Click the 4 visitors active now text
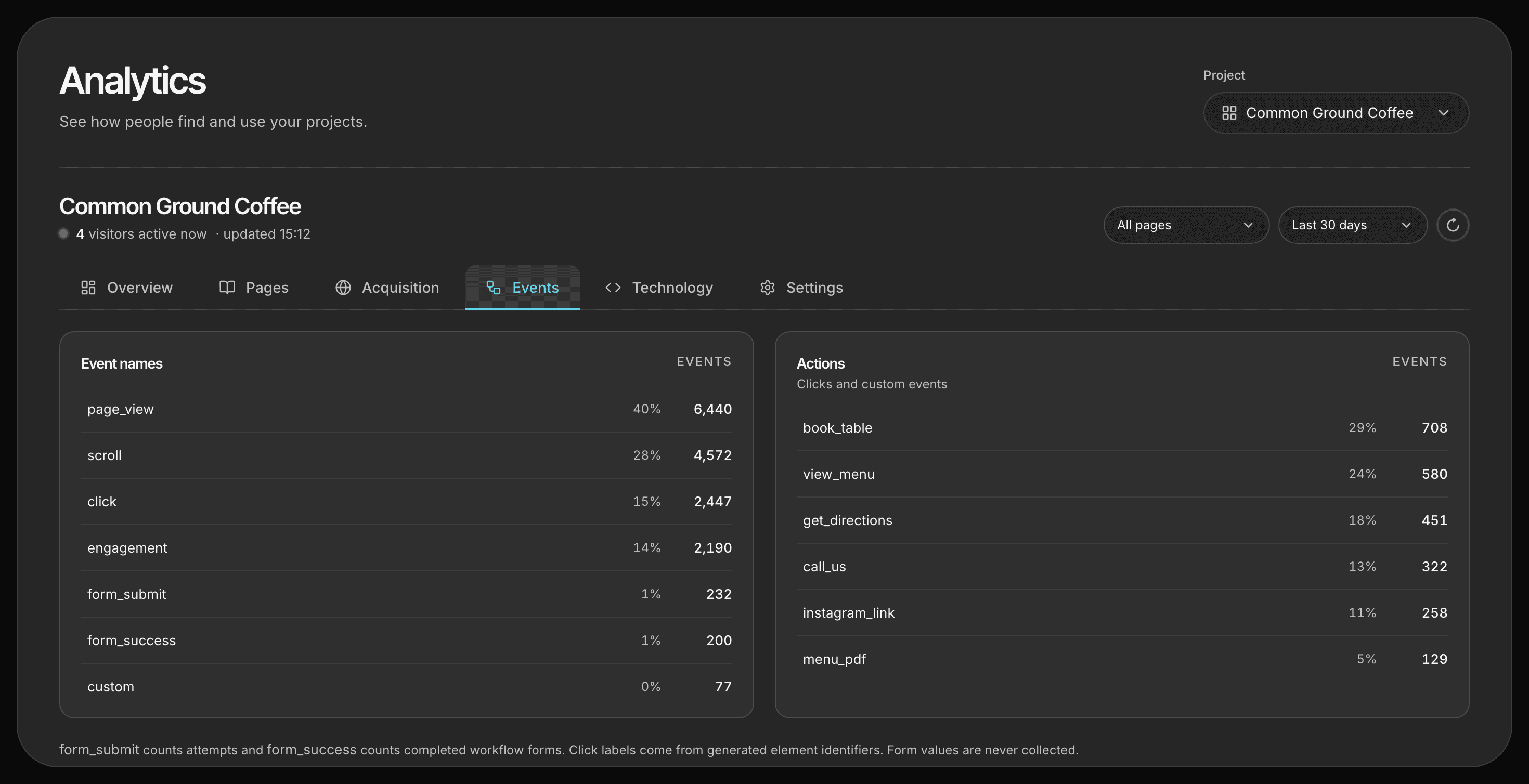Viewport: 1529px width, 784px height. point(141,234)
